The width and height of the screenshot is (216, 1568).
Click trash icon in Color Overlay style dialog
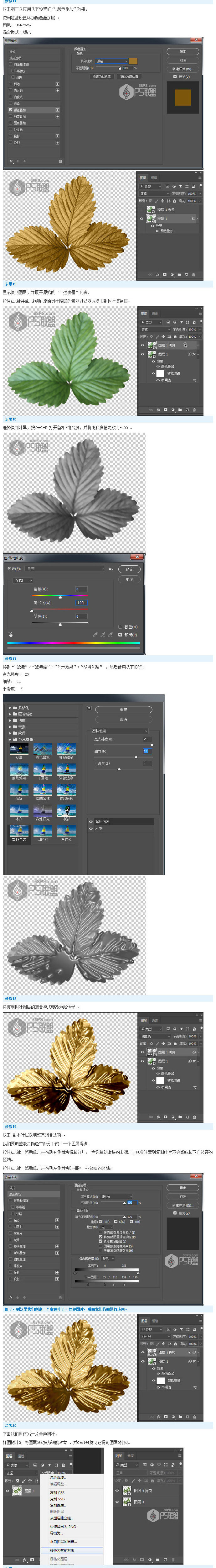60,161
